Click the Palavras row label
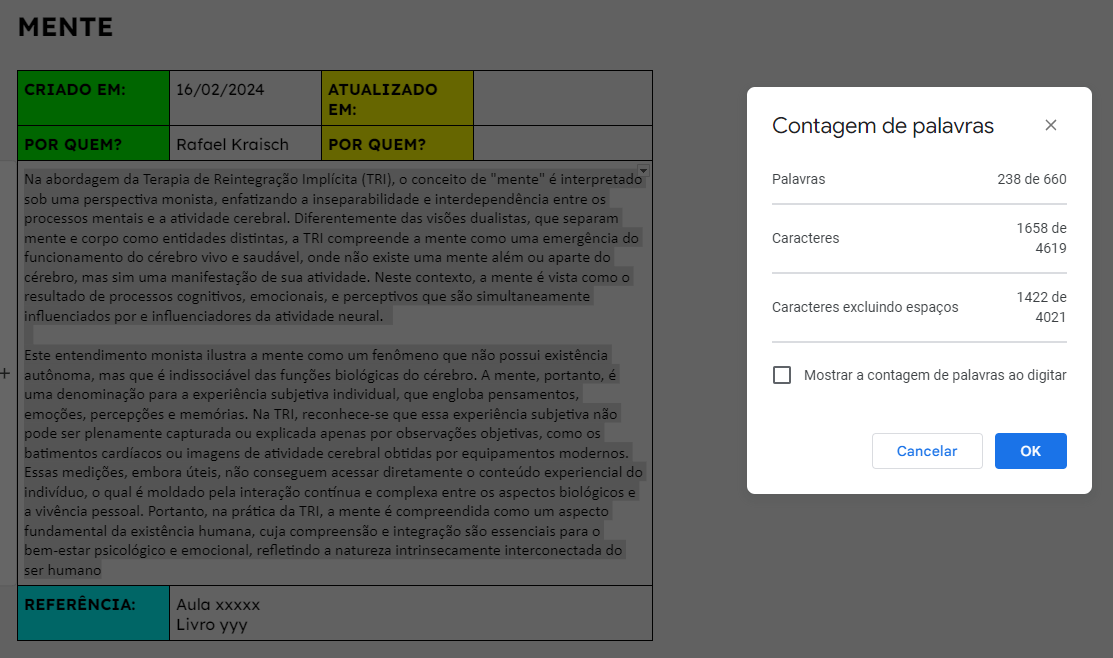 [x=799, y=179]
